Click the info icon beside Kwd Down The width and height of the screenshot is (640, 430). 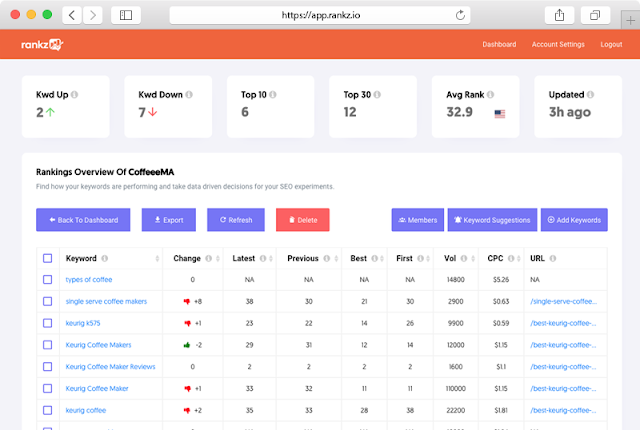(189, 95)
